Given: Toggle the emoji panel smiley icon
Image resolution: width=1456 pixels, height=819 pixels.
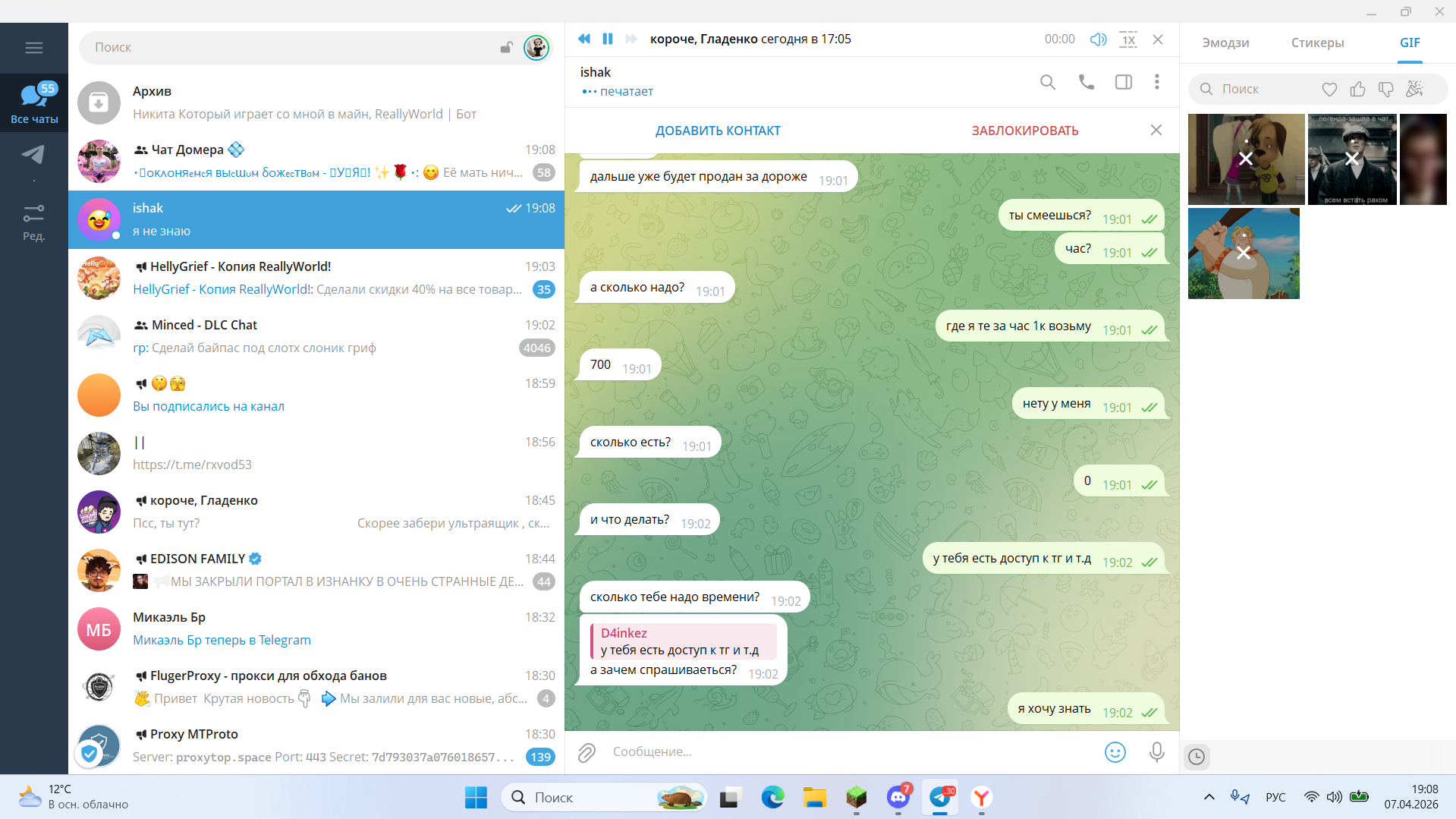Looking at the screenshot, I should [x=1115, y=752].
